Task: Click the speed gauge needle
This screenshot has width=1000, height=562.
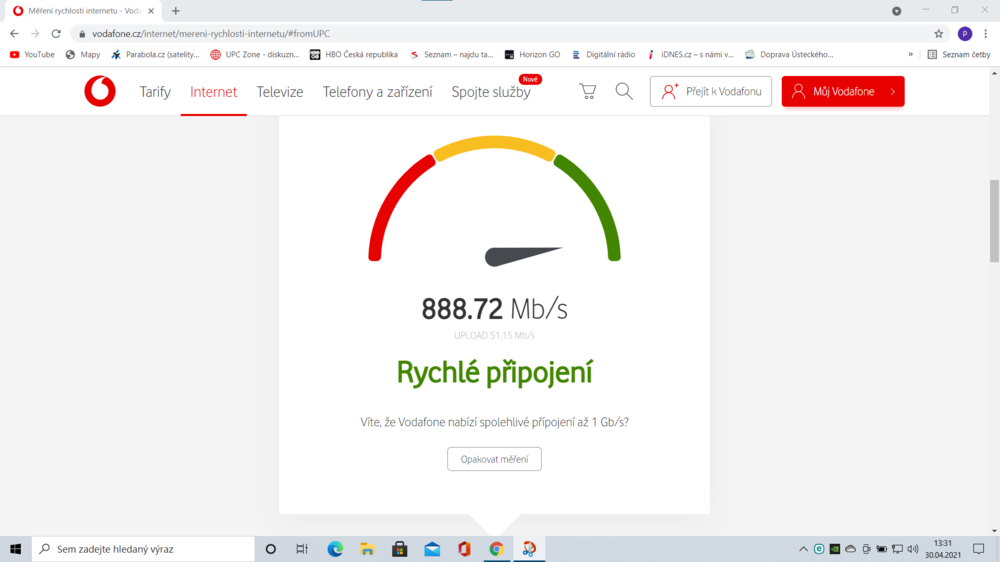Action: point(523,256)
